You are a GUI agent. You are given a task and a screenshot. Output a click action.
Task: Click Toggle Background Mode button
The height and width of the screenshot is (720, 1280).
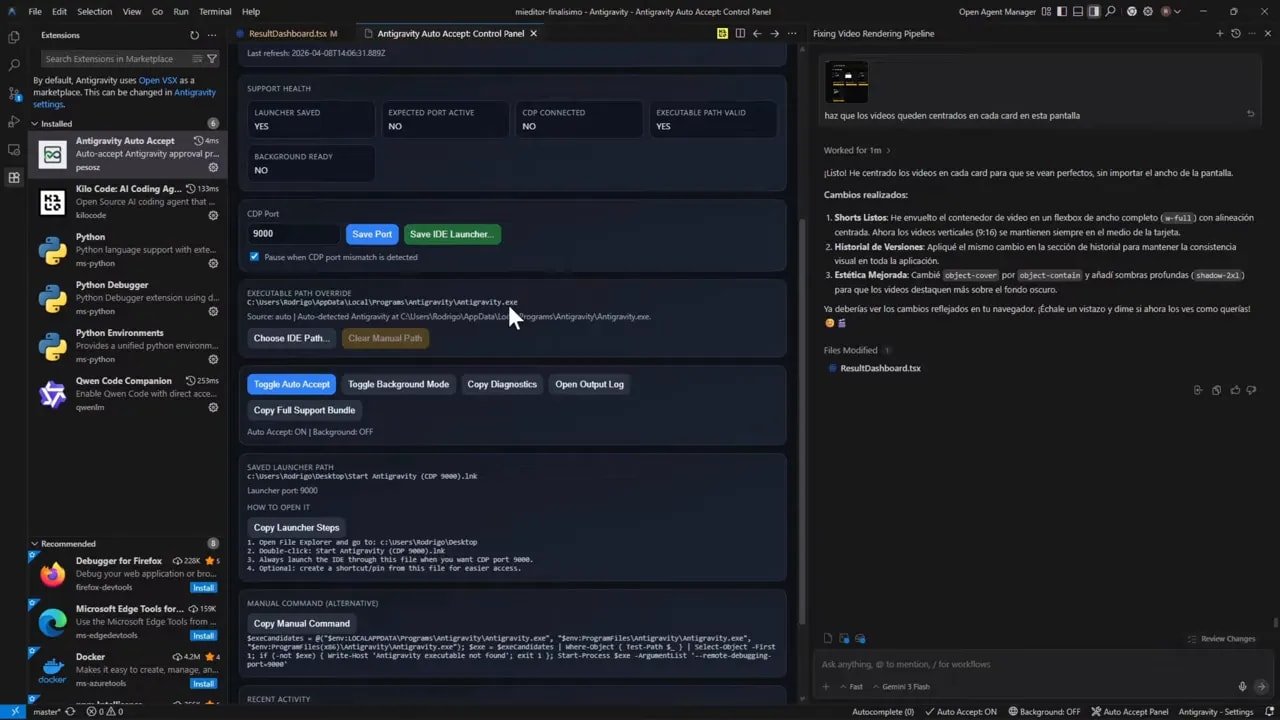[399, 384]
